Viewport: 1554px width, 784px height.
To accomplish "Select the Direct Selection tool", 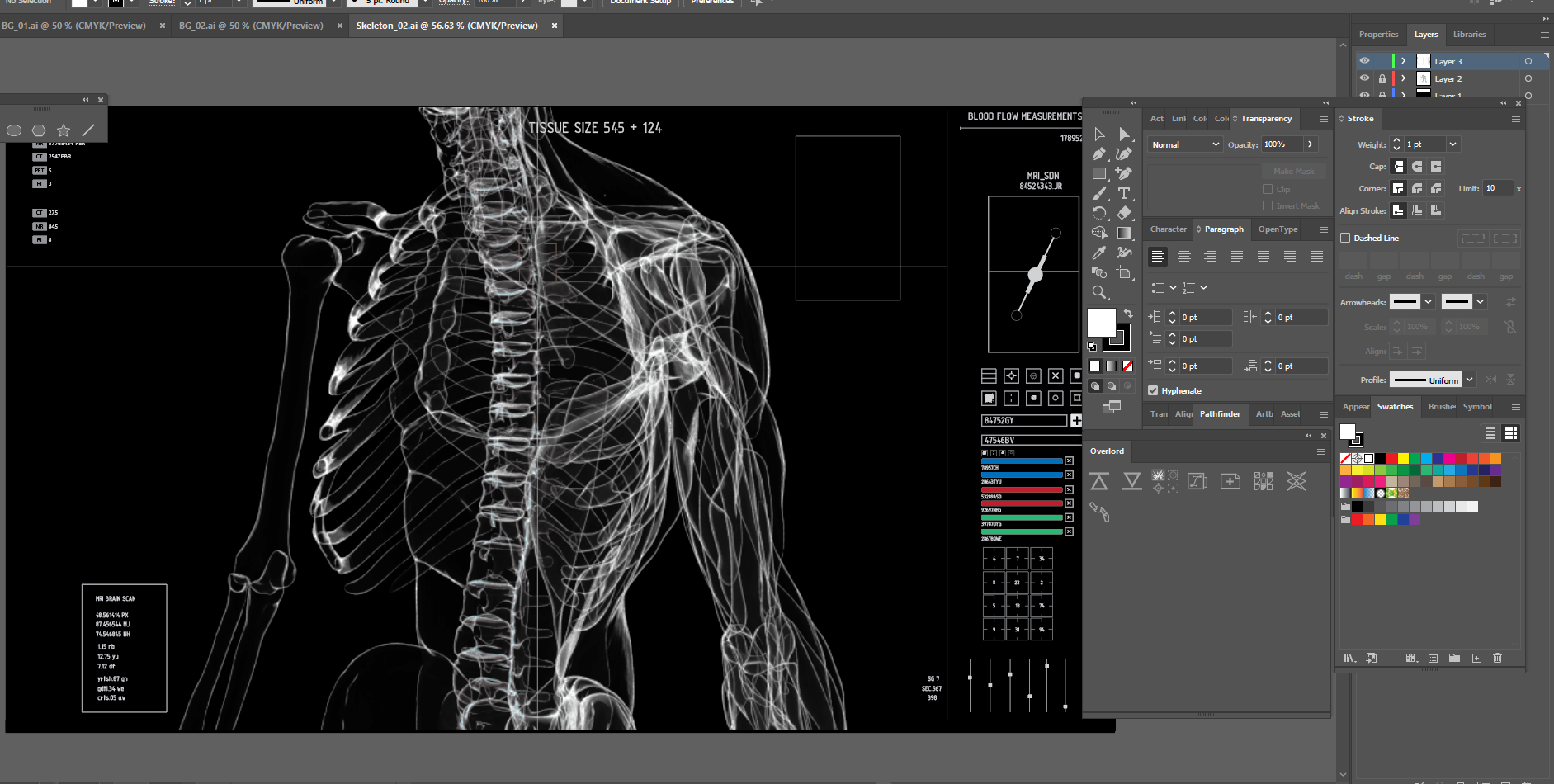I will coord(1124,134).
